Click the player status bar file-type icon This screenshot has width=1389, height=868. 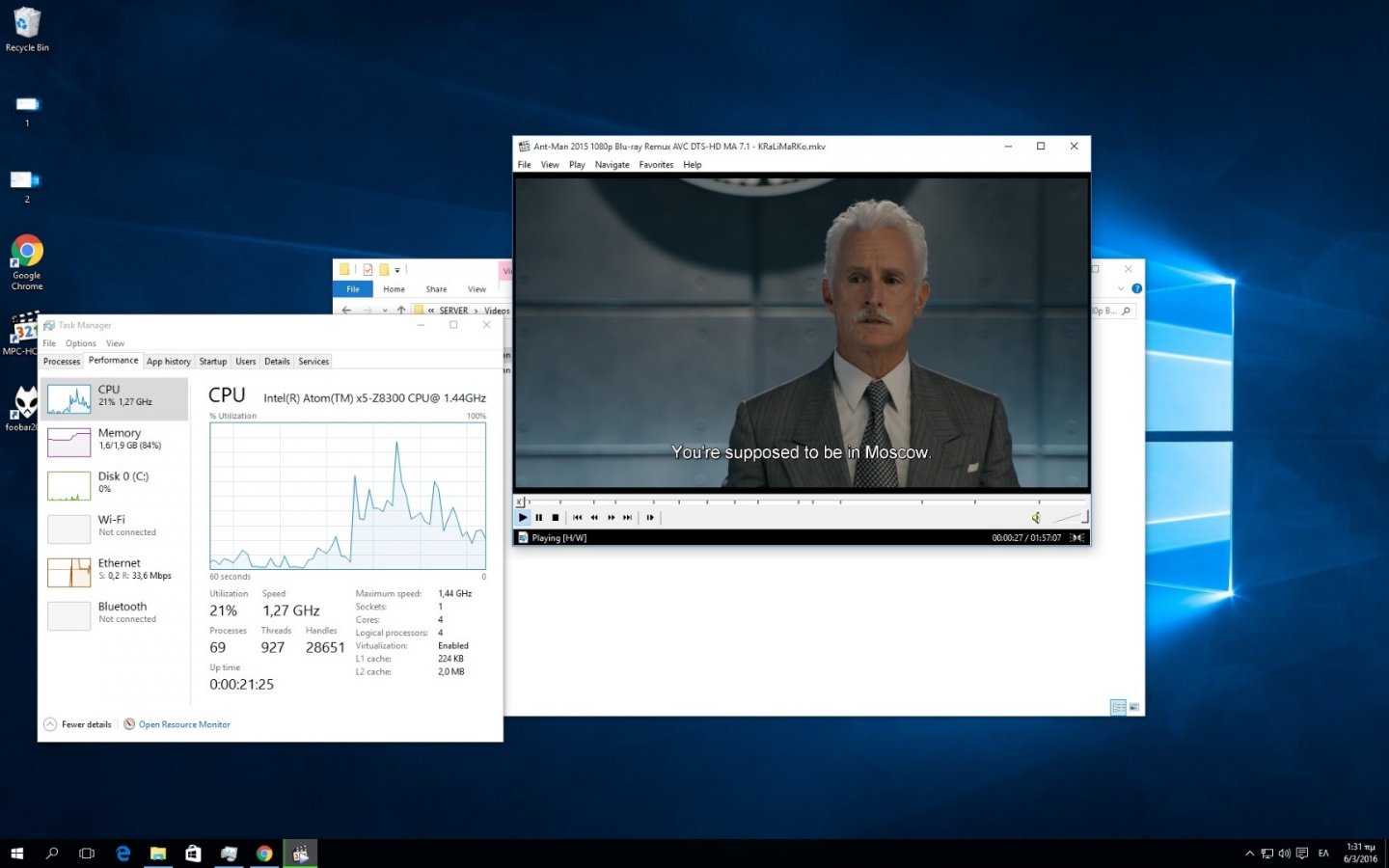(523, 538)
